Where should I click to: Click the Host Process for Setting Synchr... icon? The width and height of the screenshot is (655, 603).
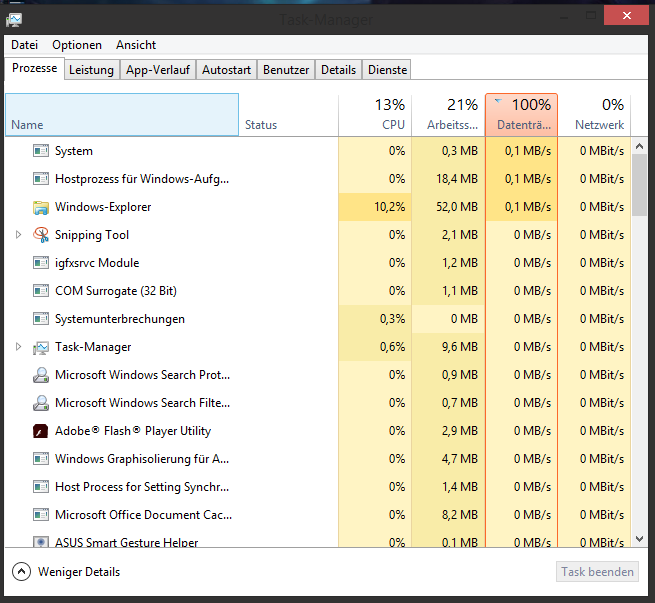41,486
